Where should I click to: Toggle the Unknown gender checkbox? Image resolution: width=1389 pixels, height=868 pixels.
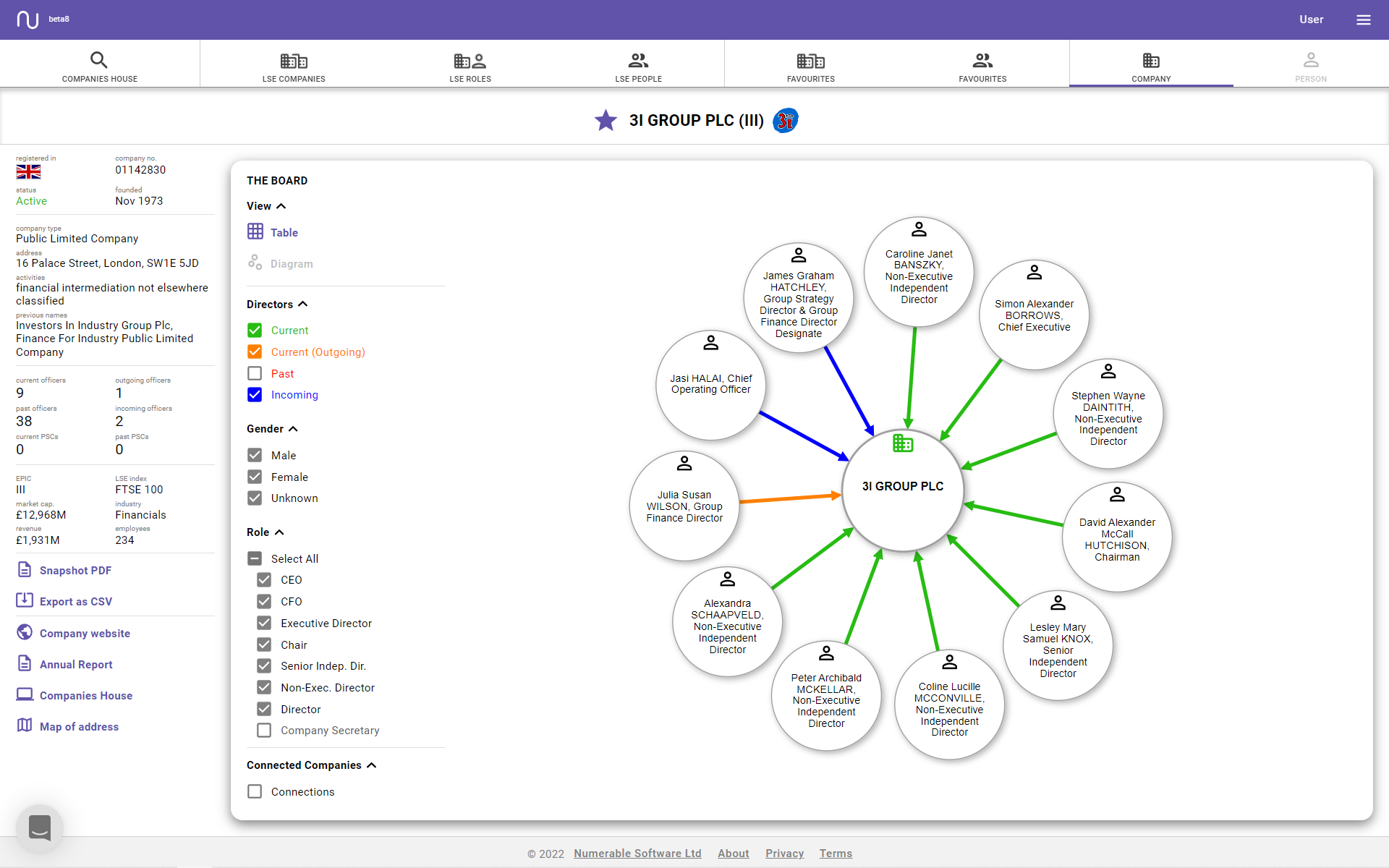tap(255, 498)
